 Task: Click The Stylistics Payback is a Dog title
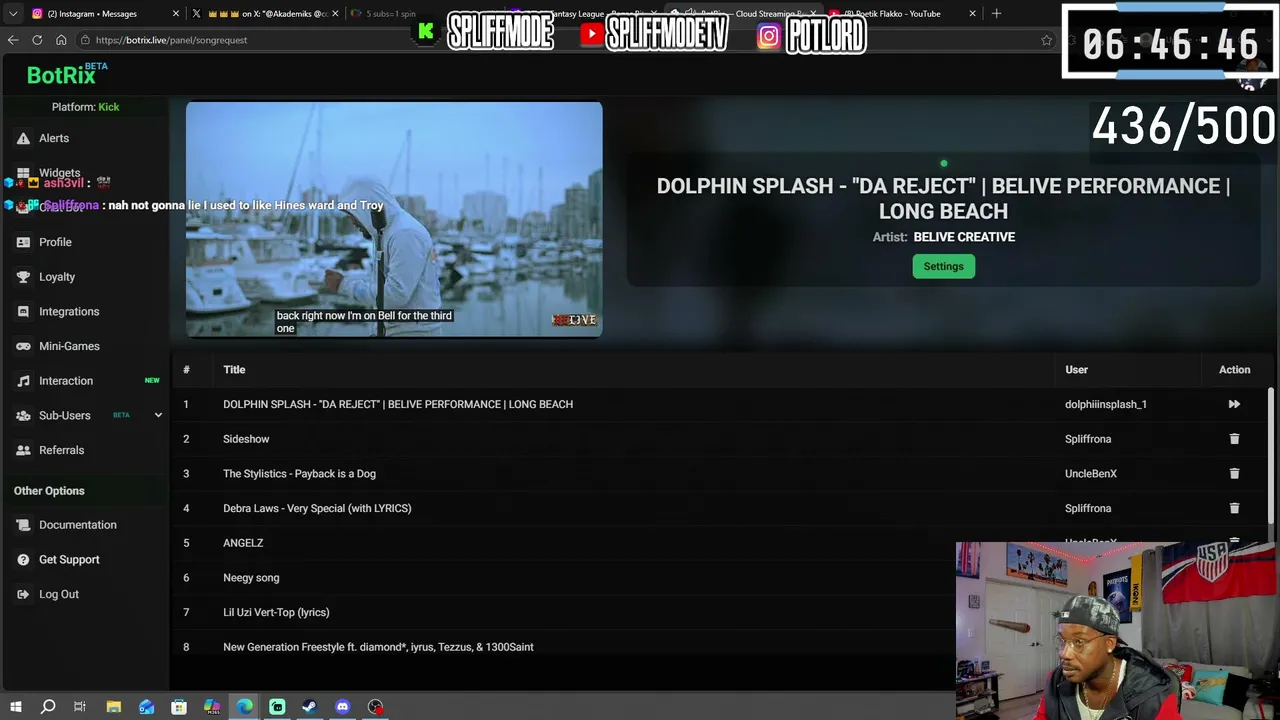[x=299, y=474]
